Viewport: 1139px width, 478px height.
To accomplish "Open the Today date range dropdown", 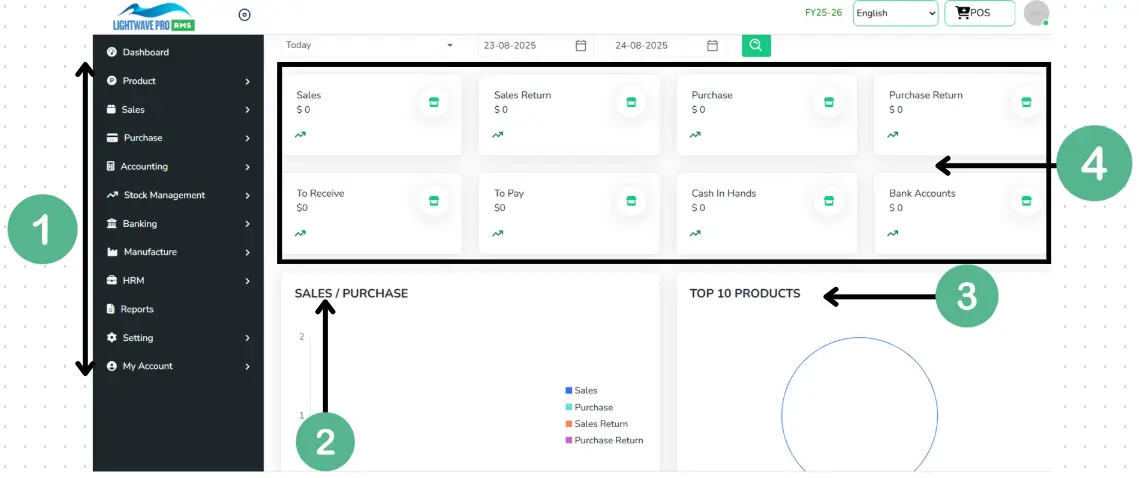I will tap(368, 45).
